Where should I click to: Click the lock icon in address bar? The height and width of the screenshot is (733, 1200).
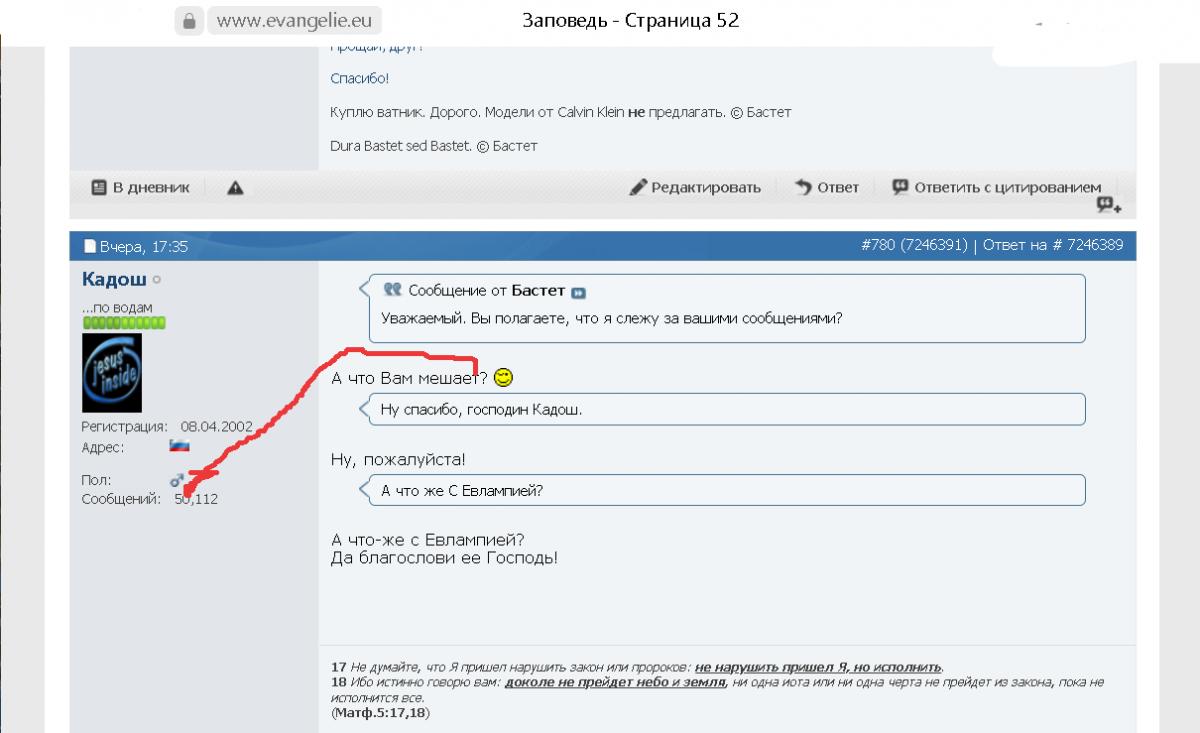point(188,20)
